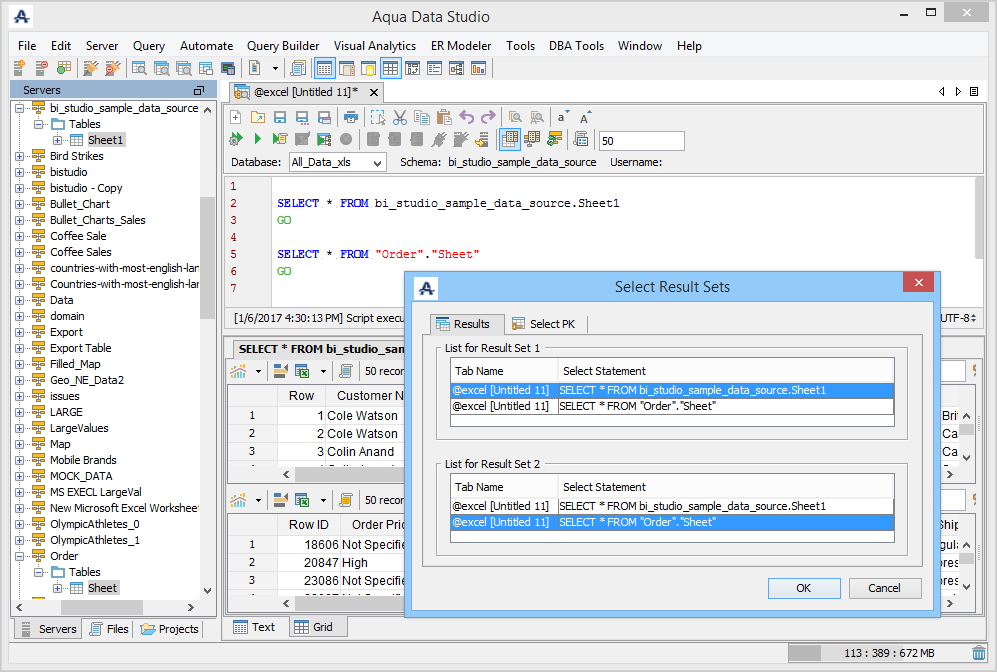Viewport: 997px width, 672px height.
Task: Click OK in Select Result Sets dialog
Action: 803,588
